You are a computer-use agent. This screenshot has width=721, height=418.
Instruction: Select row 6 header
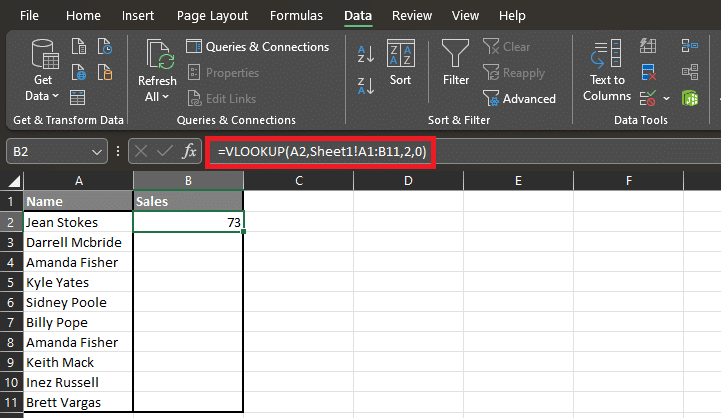11,303
